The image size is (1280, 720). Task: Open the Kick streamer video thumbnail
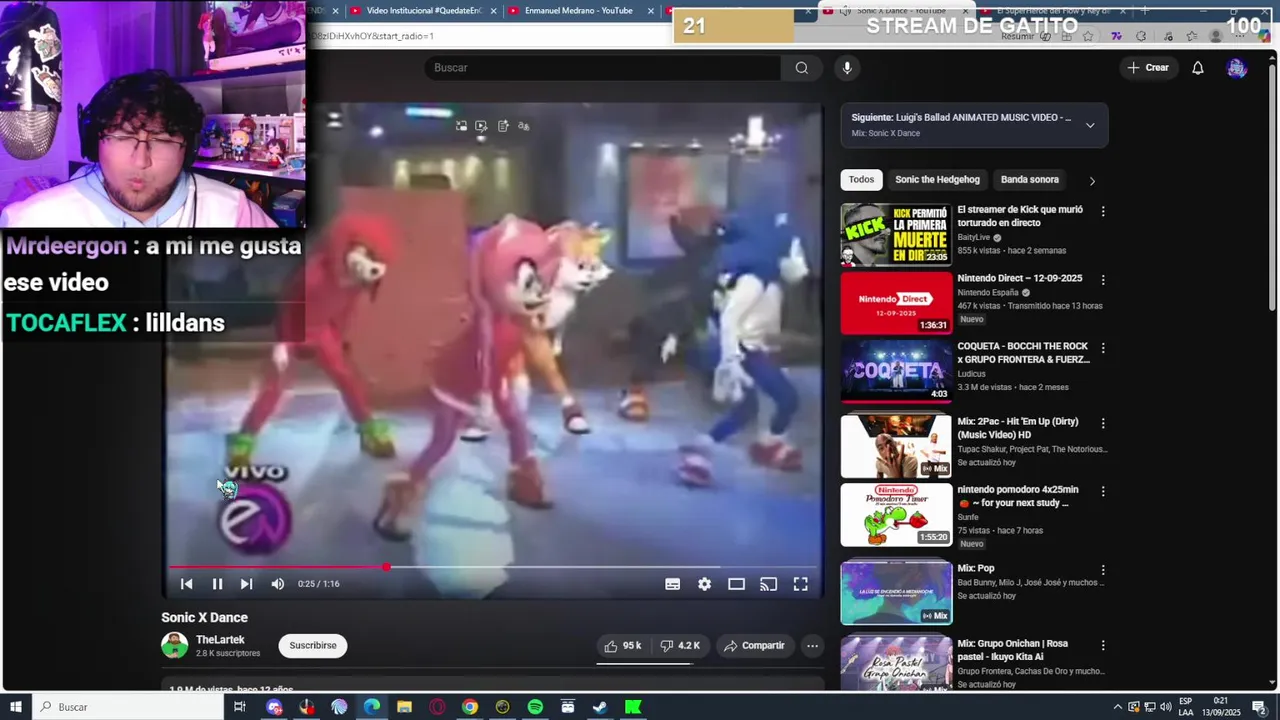(x=896, y=235)
